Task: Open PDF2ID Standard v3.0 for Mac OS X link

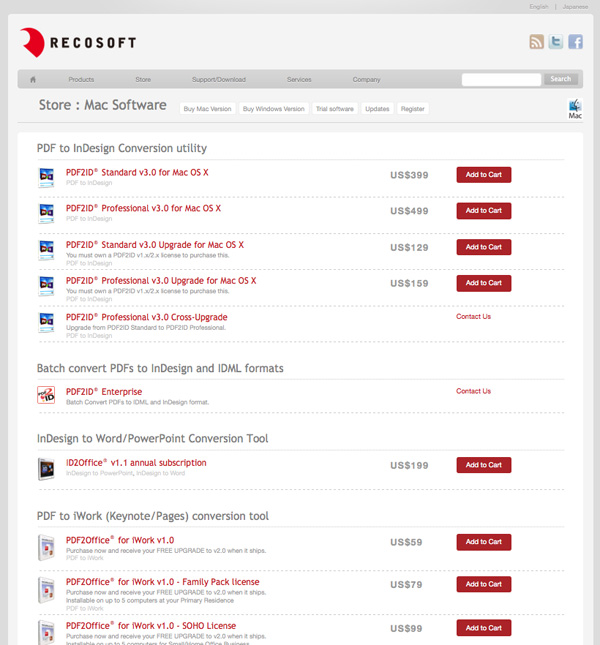Action: (x=137, y=172)
